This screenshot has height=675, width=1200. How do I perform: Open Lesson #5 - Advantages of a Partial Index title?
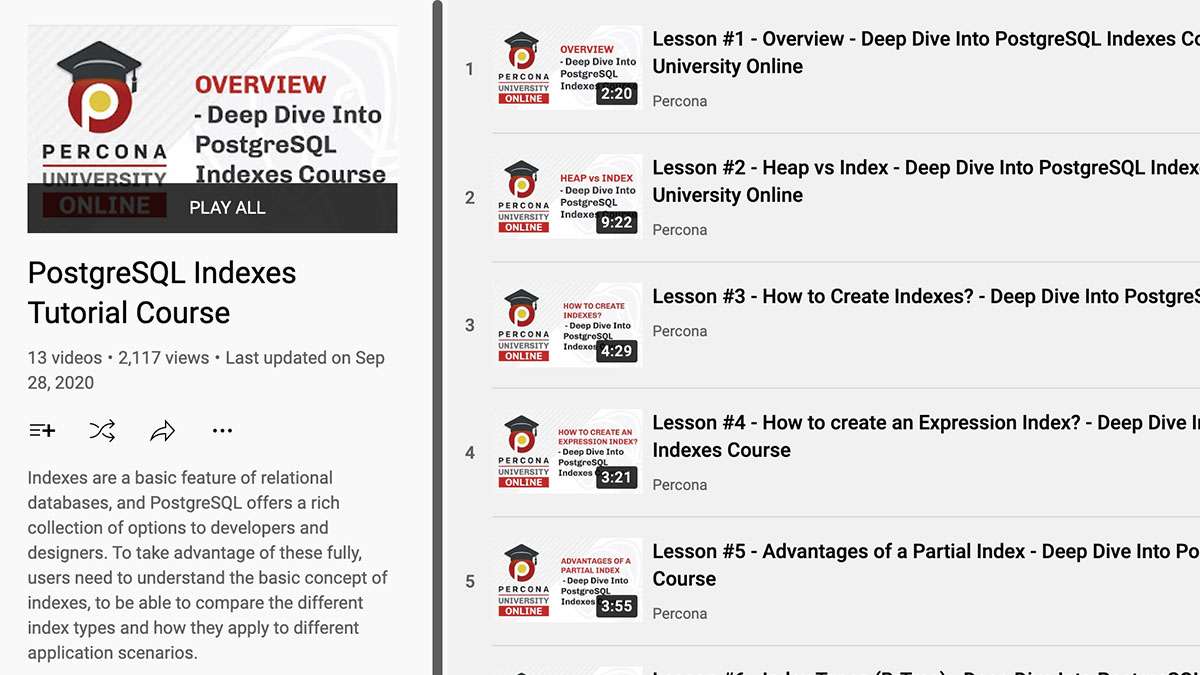pos(926,565)
